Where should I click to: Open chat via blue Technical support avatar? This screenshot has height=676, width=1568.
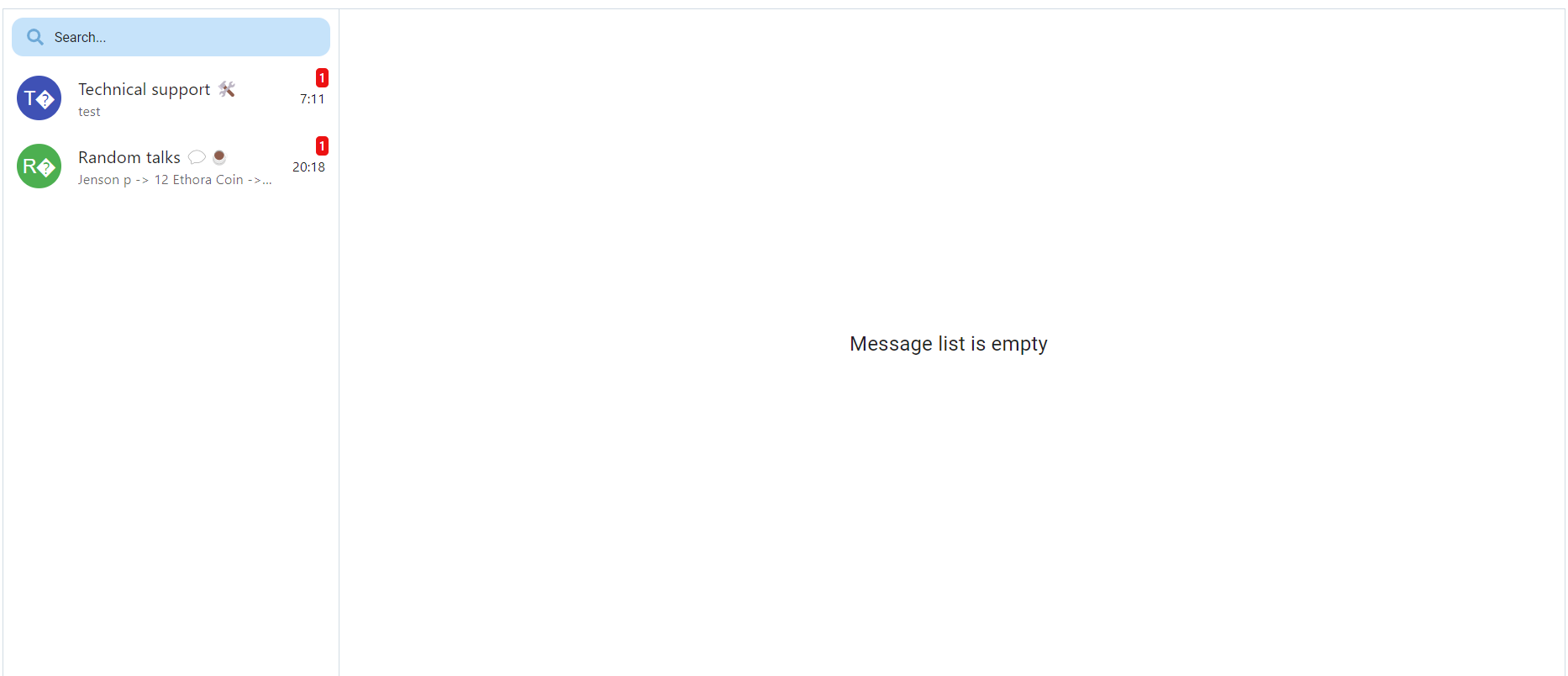(39, 98)
